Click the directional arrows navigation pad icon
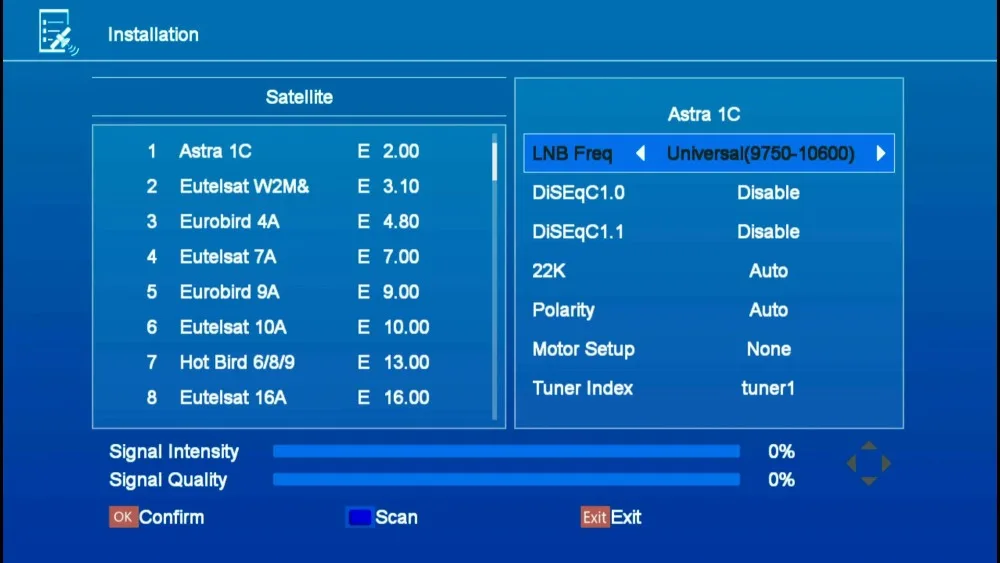The image size is (1000, 563). point(868,464)
